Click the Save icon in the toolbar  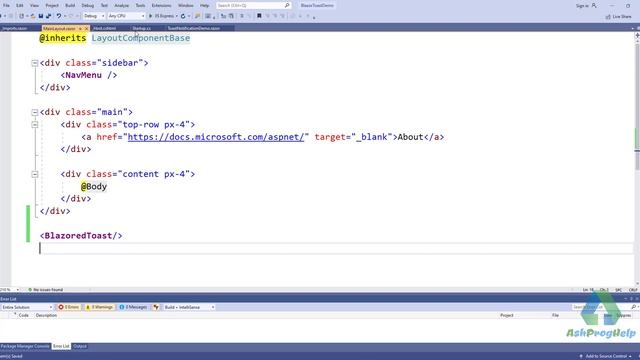point(41,16)
